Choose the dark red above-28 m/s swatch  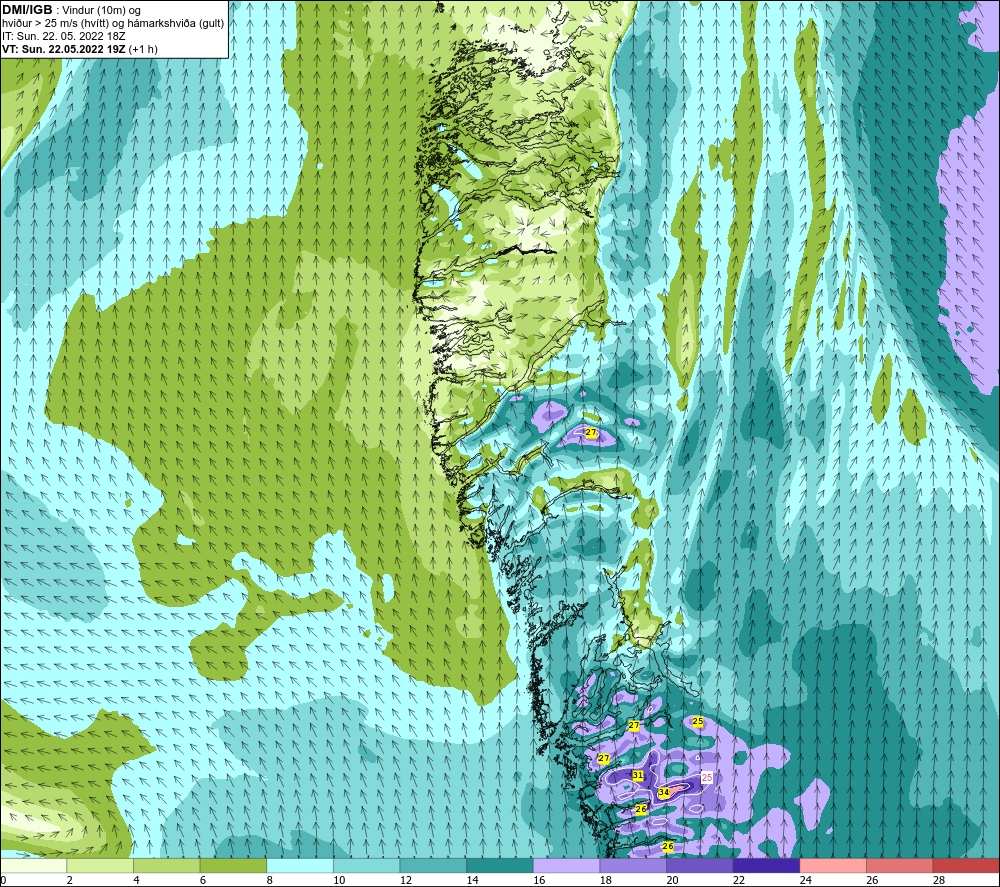coord(966,865)
